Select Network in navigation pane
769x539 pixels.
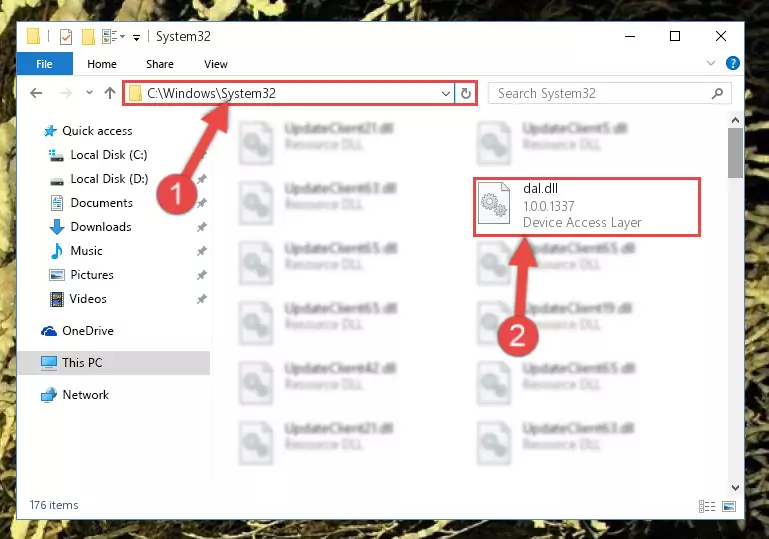(85, 395)
